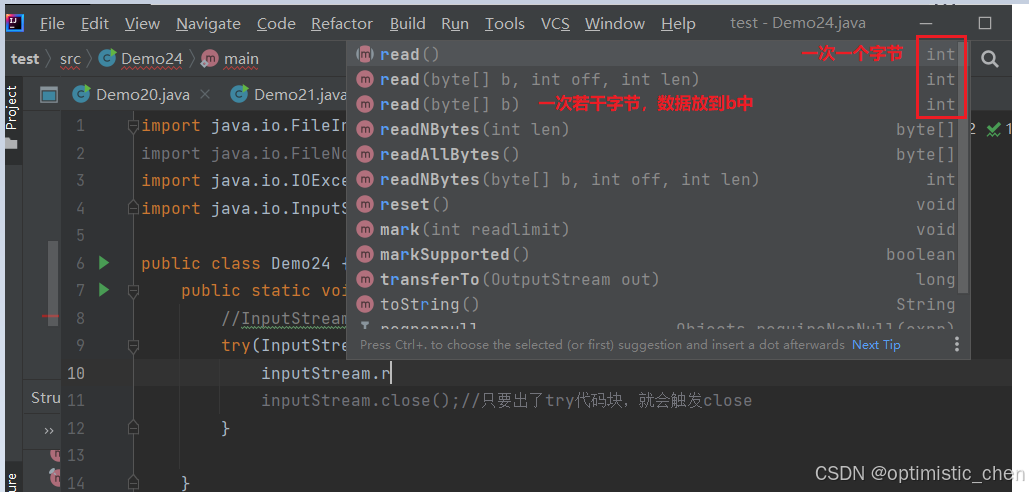This screenshot has height=492, width=1029.
Task: Open the Tools menu
Action: [505, 24]
